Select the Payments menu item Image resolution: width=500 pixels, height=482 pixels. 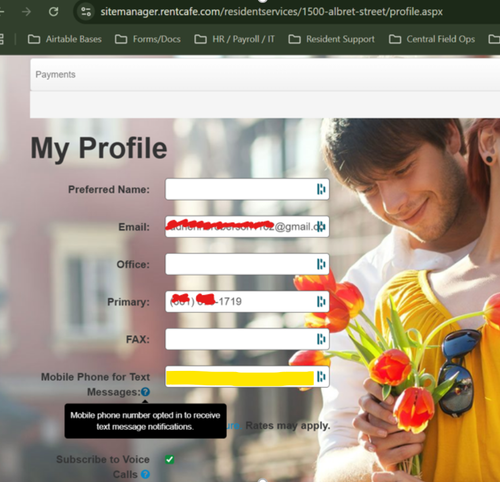click(x=55, y=74)
